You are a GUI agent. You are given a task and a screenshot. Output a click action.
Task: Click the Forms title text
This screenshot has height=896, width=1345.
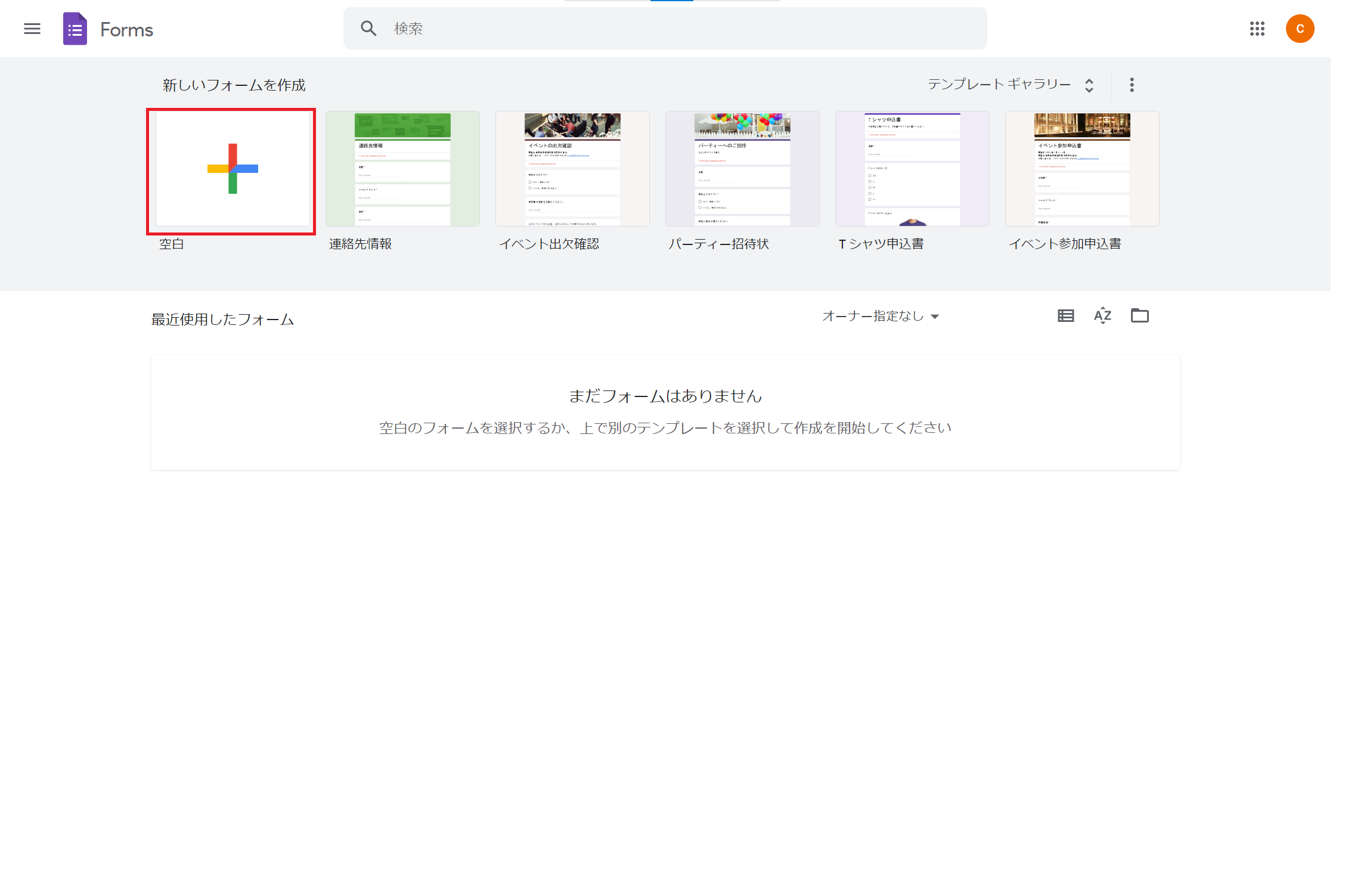(x=126, y=29)
